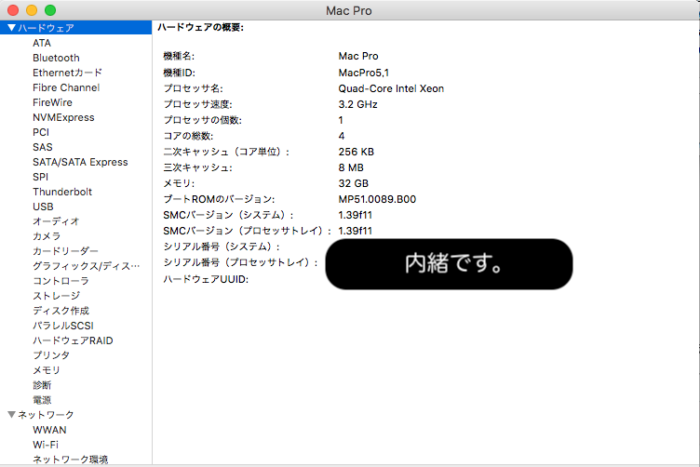Collapse the ハードウェア section triangle
Image resolution: width=700 pixels, height=467 pixels.
point(11,28)
